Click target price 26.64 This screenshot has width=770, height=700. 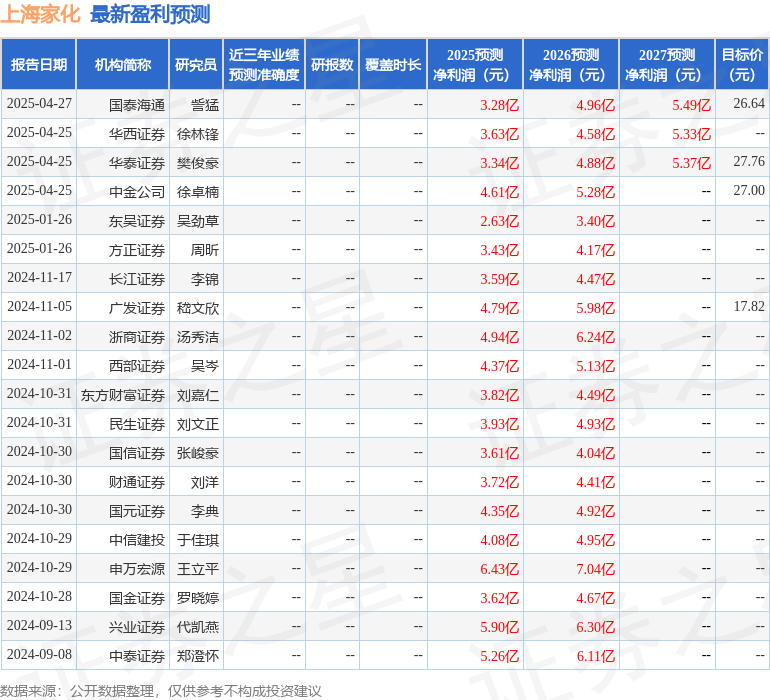click(749, 104)
